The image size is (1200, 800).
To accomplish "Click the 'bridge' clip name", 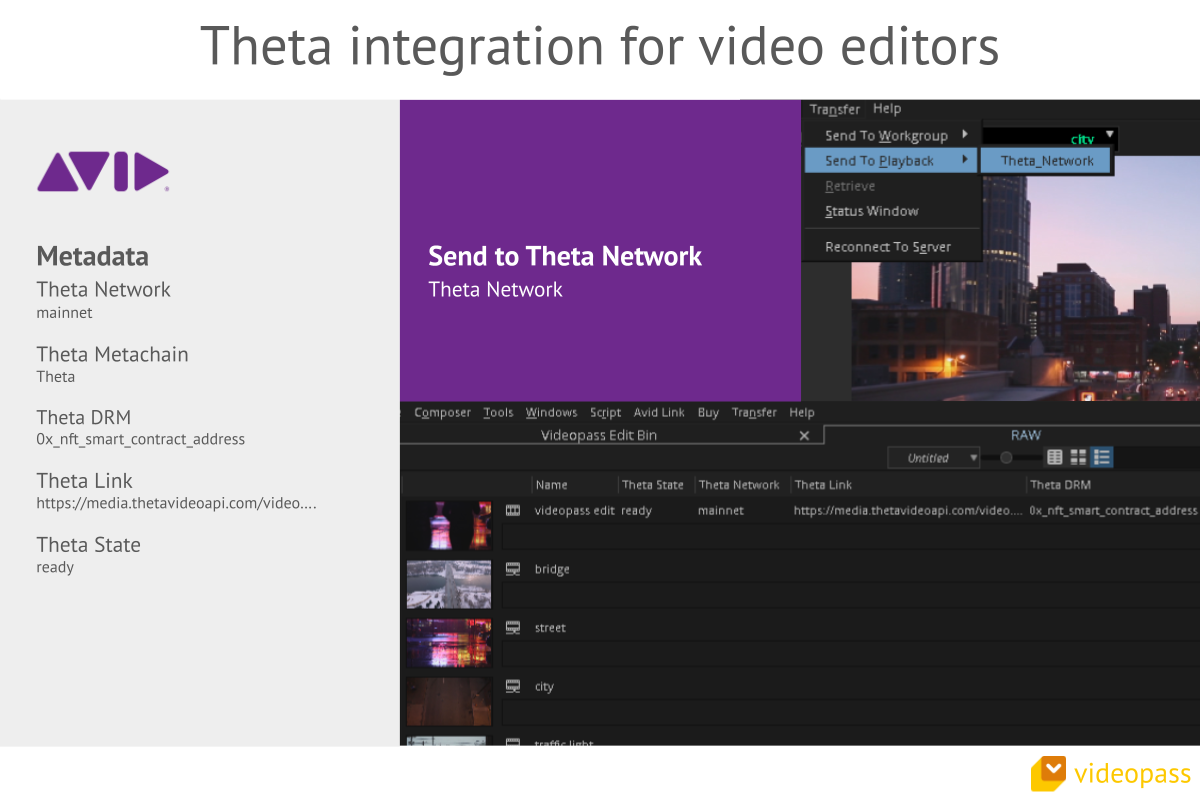I will point(552,569).
